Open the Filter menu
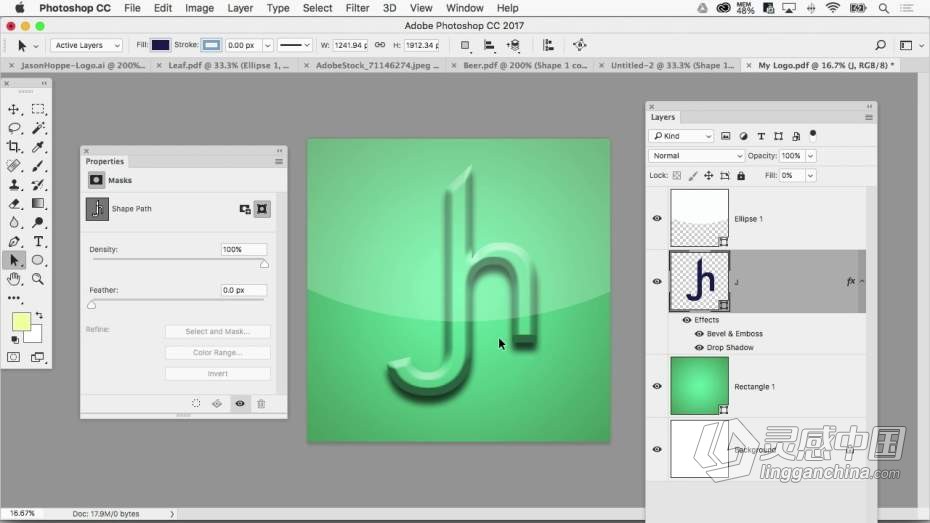 click(357, 8)
